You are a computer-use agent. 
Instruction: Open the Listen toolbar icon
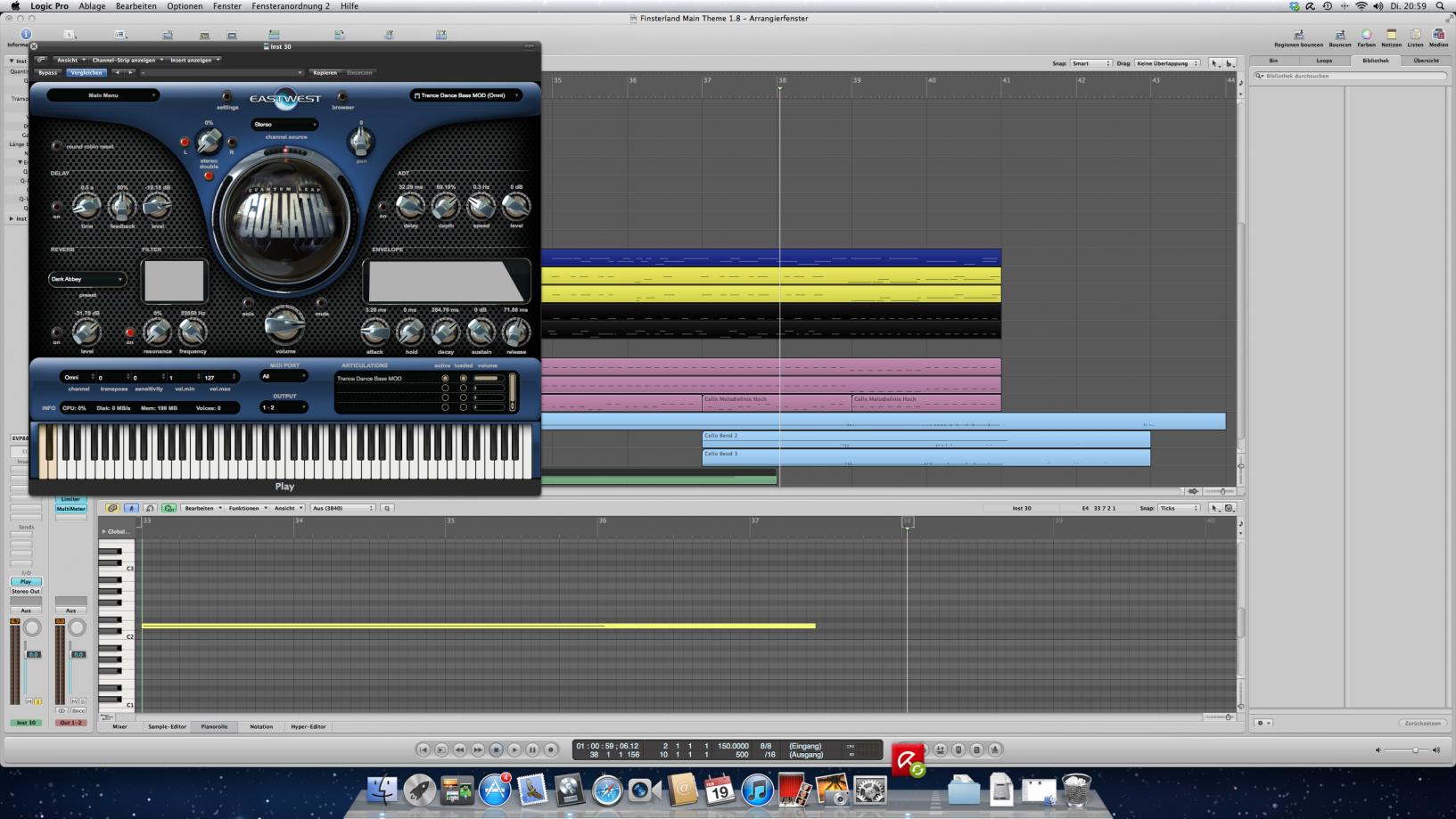click(x=1415, y=35)
